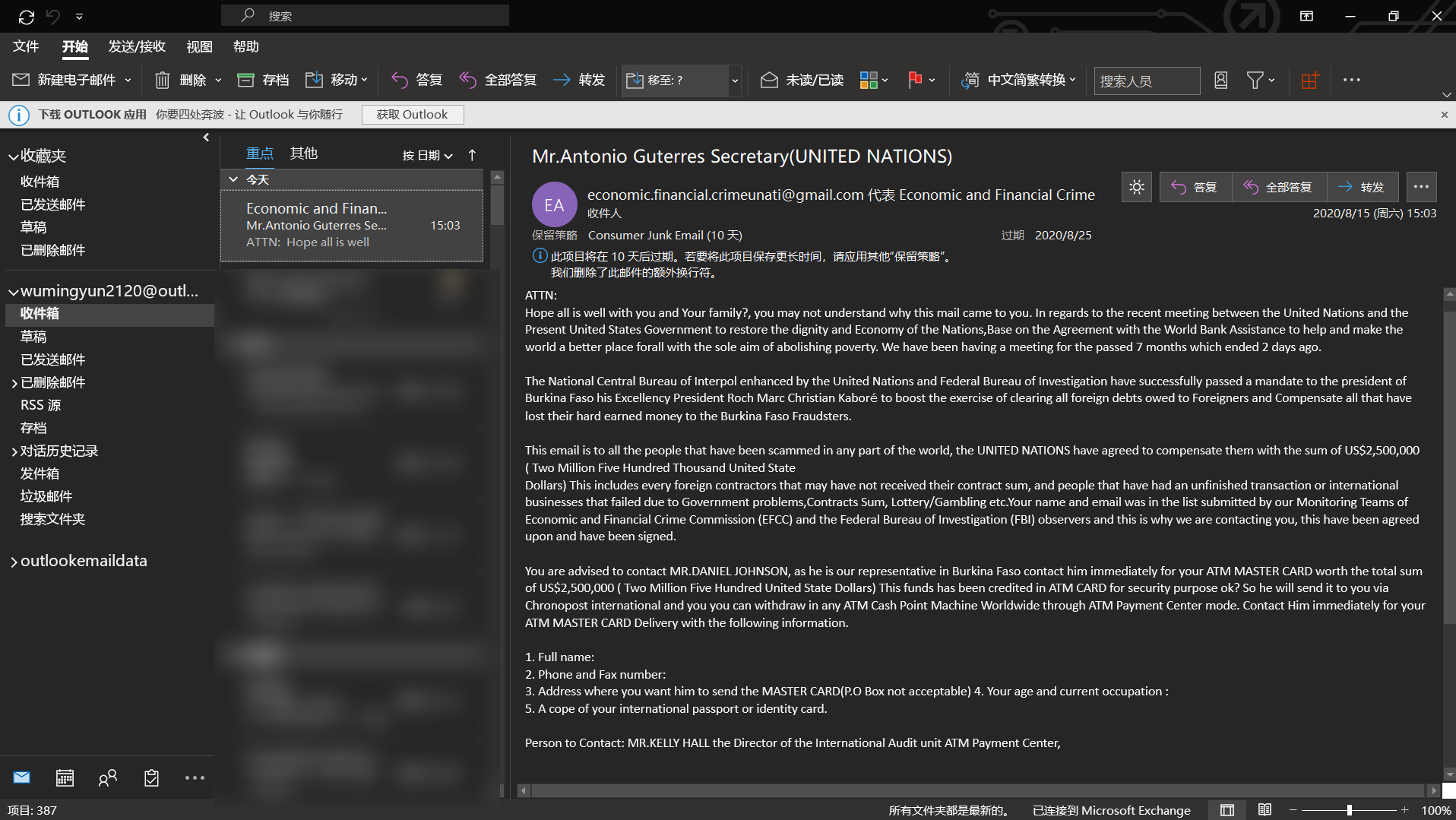The width and height of the screenshot is (1456, 820).
Task: Open the View (视图) ribbon tab
Action: [x=199, y=46]
